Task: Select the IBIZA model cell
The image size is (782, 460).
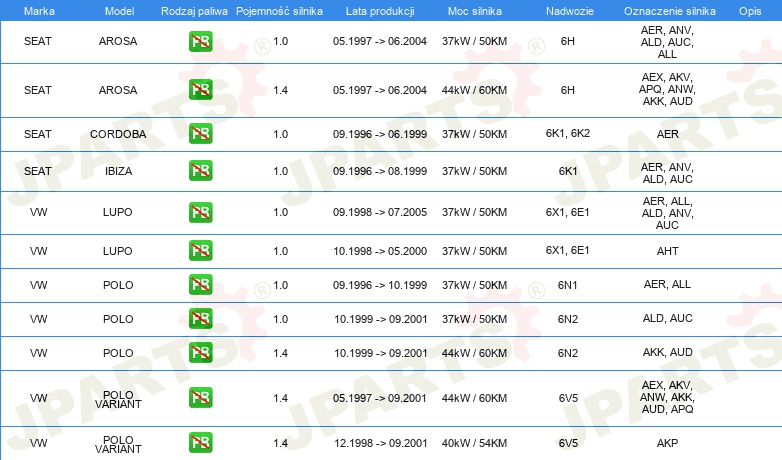Action: point(118,171)
